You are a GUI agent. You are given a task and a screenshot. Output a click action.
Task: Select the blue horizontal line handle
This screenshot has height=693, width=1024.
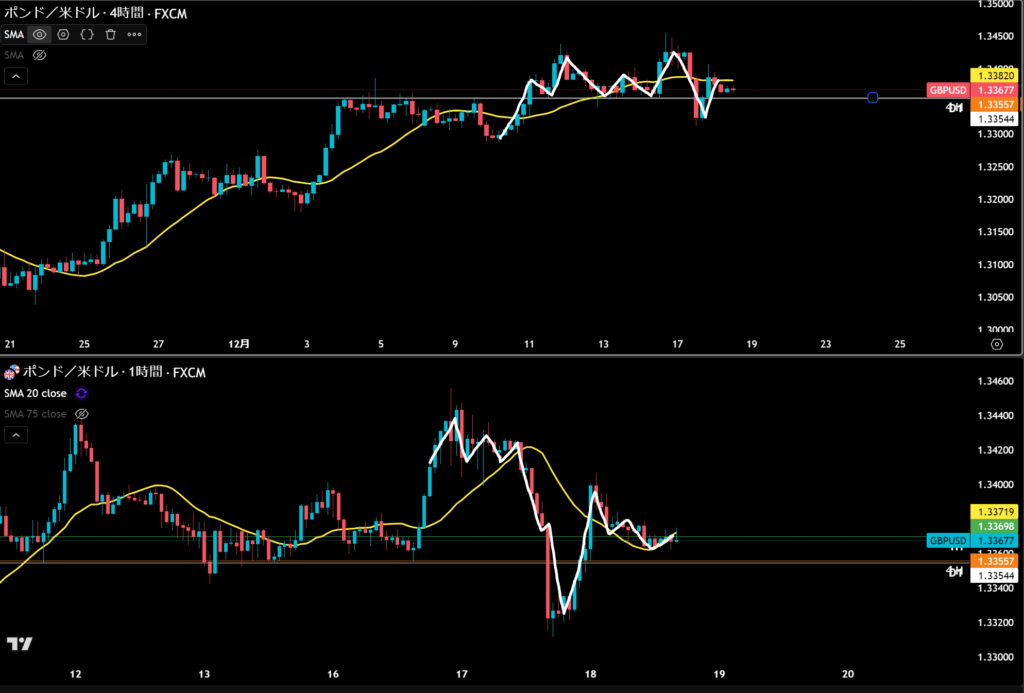873,98
